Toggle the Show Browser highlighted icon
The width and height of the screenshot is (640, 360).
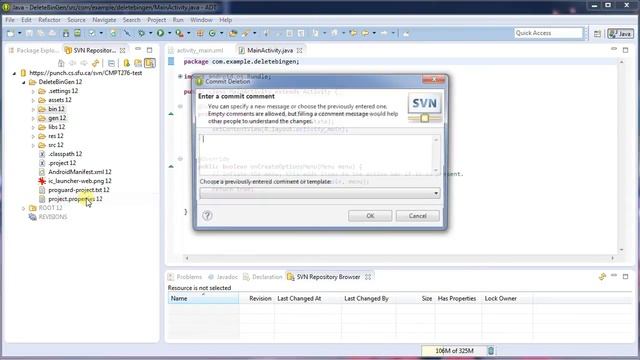[150, 63]
